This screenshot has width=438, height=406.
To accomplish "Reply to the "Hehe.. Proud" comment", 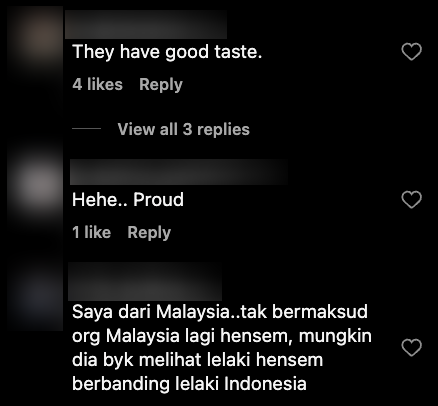I will click(x=149, y=232).
